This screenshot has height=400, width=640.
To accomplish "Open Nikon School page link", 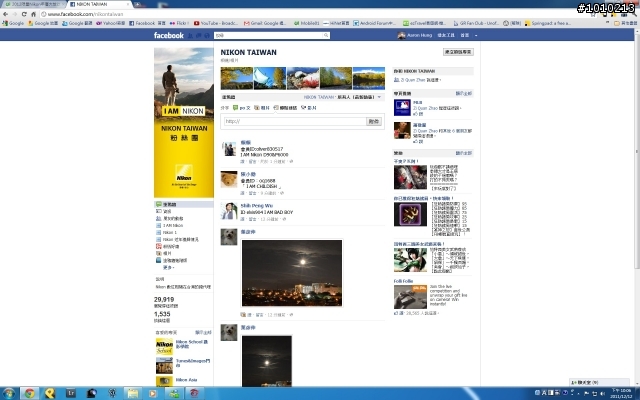I will click(192, 344).
